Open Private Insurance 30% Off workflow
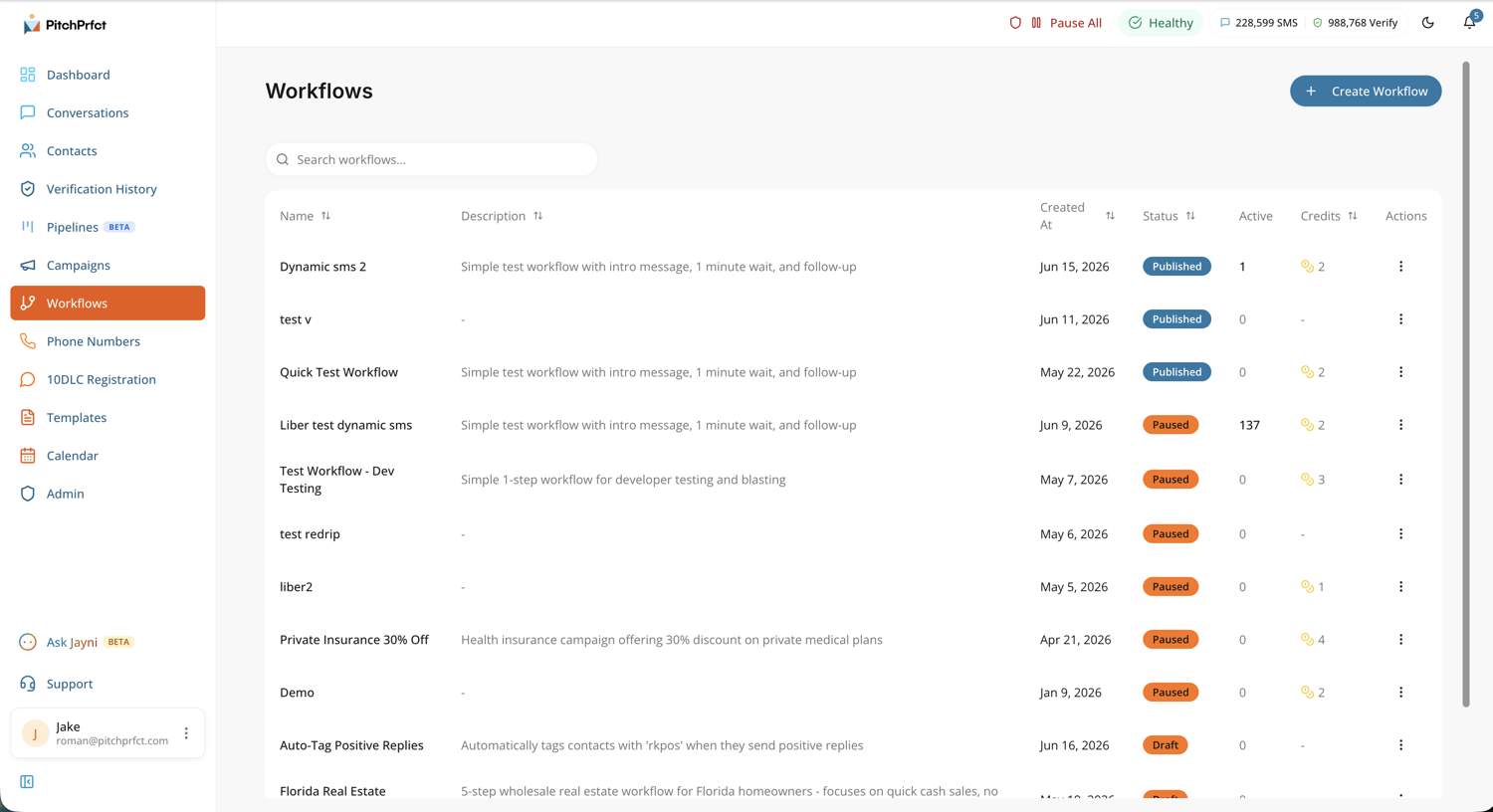Viewport: 1493px width, 812px height. tap(354, 640)
